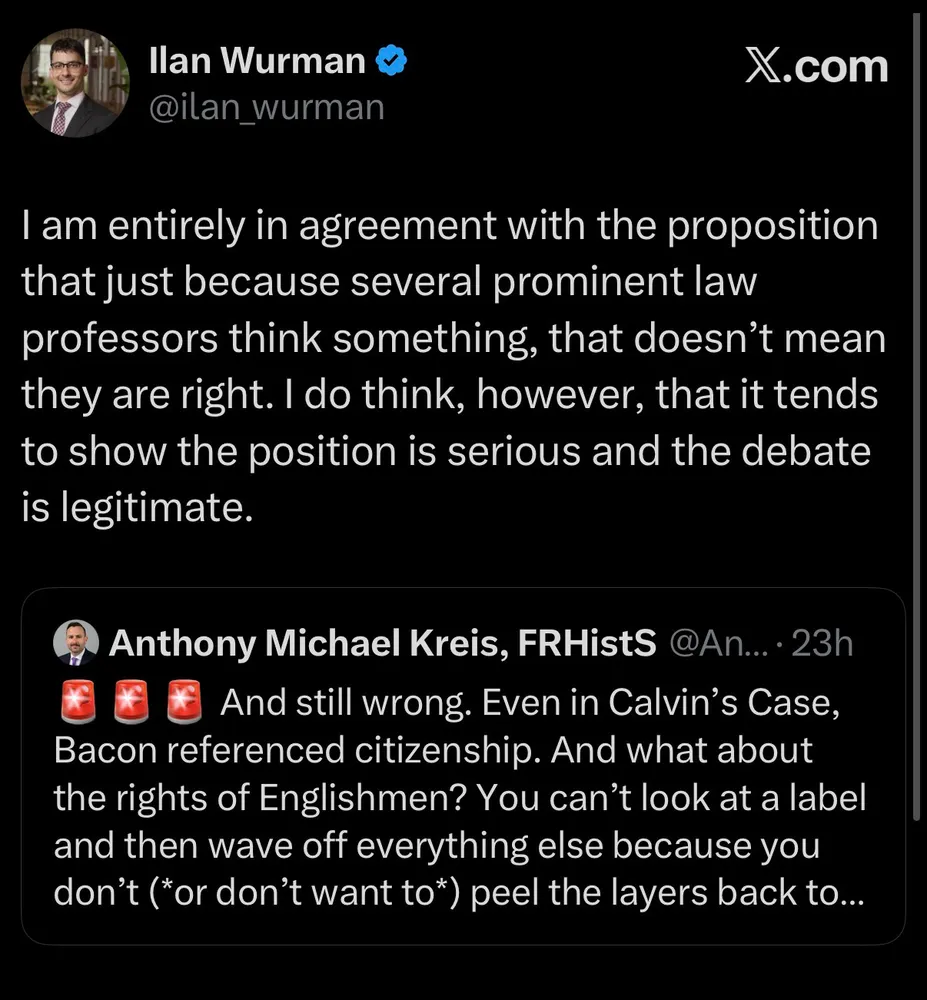This screenshot has width=927, height=1000.
Task: Click the words "is legitimate." ending the tweet
Action: click(134, 508)
